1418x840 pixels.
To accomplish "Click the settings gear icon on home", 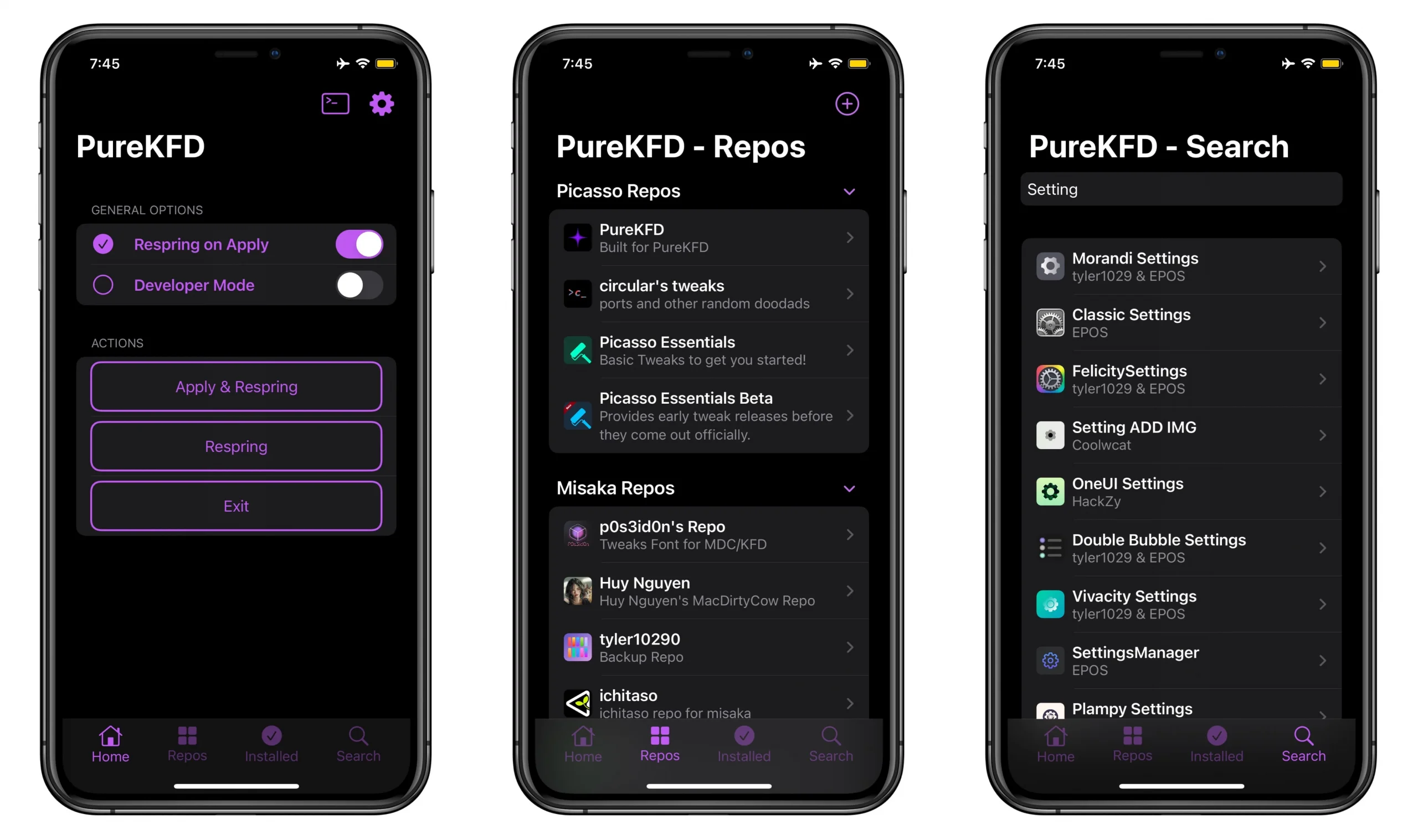I will click(x=381, y=104).
